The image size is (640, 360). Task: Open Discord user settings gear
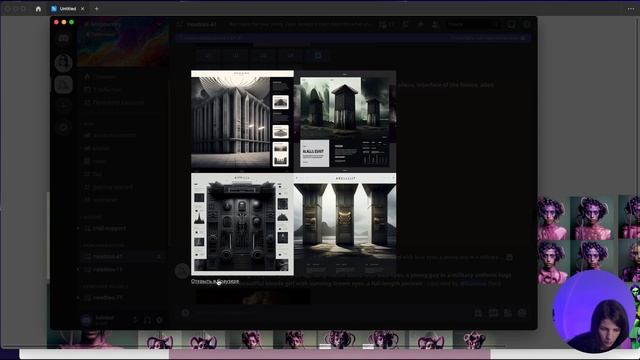(160, 320)
